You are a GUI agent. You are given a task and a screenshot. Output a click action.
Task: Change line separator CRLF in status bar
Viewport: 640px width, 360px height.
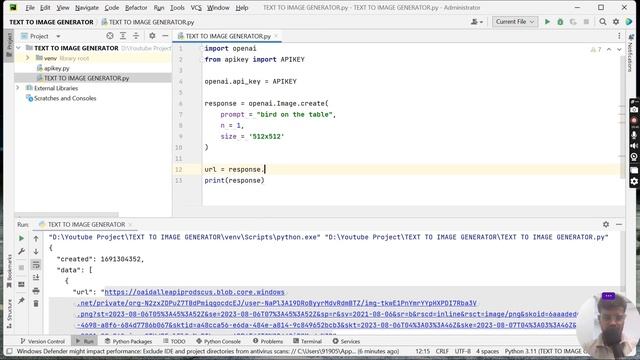click(x=442, y=351)
